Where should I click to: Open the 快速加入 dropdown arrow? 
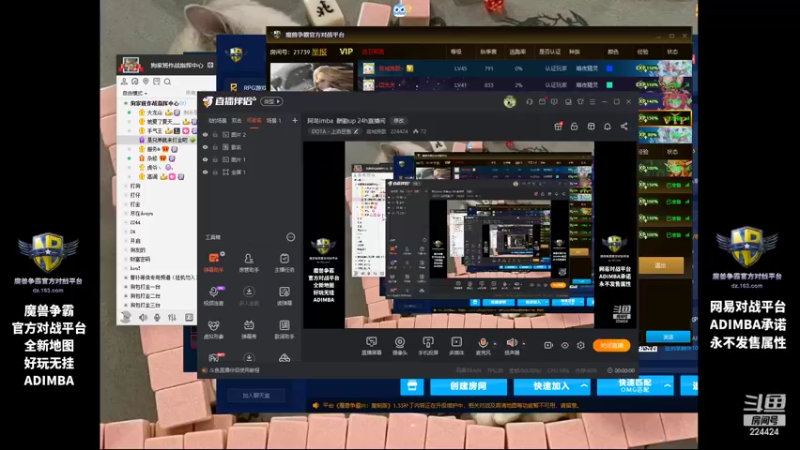point(584,386)
